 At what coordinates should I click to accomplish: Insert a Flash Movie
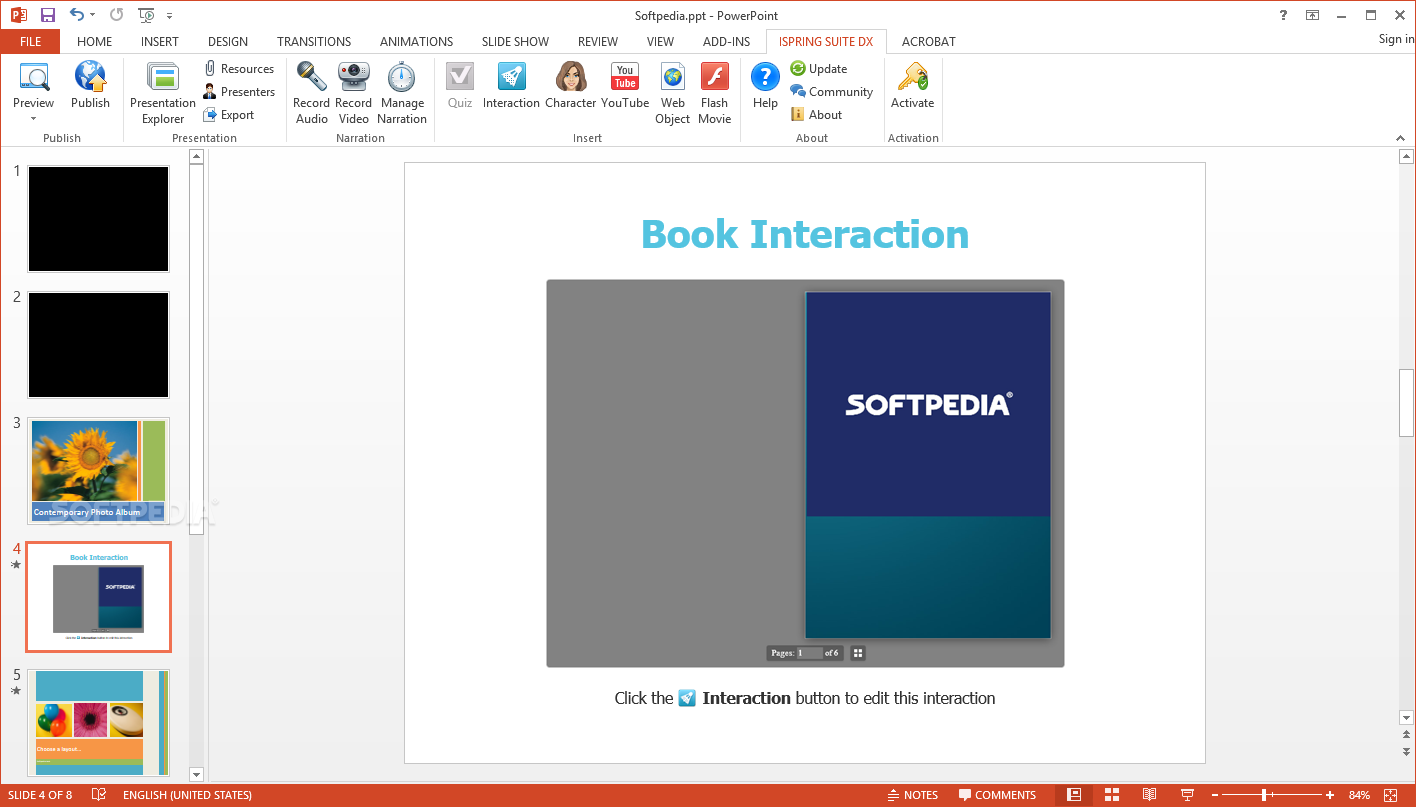point(715,93)
